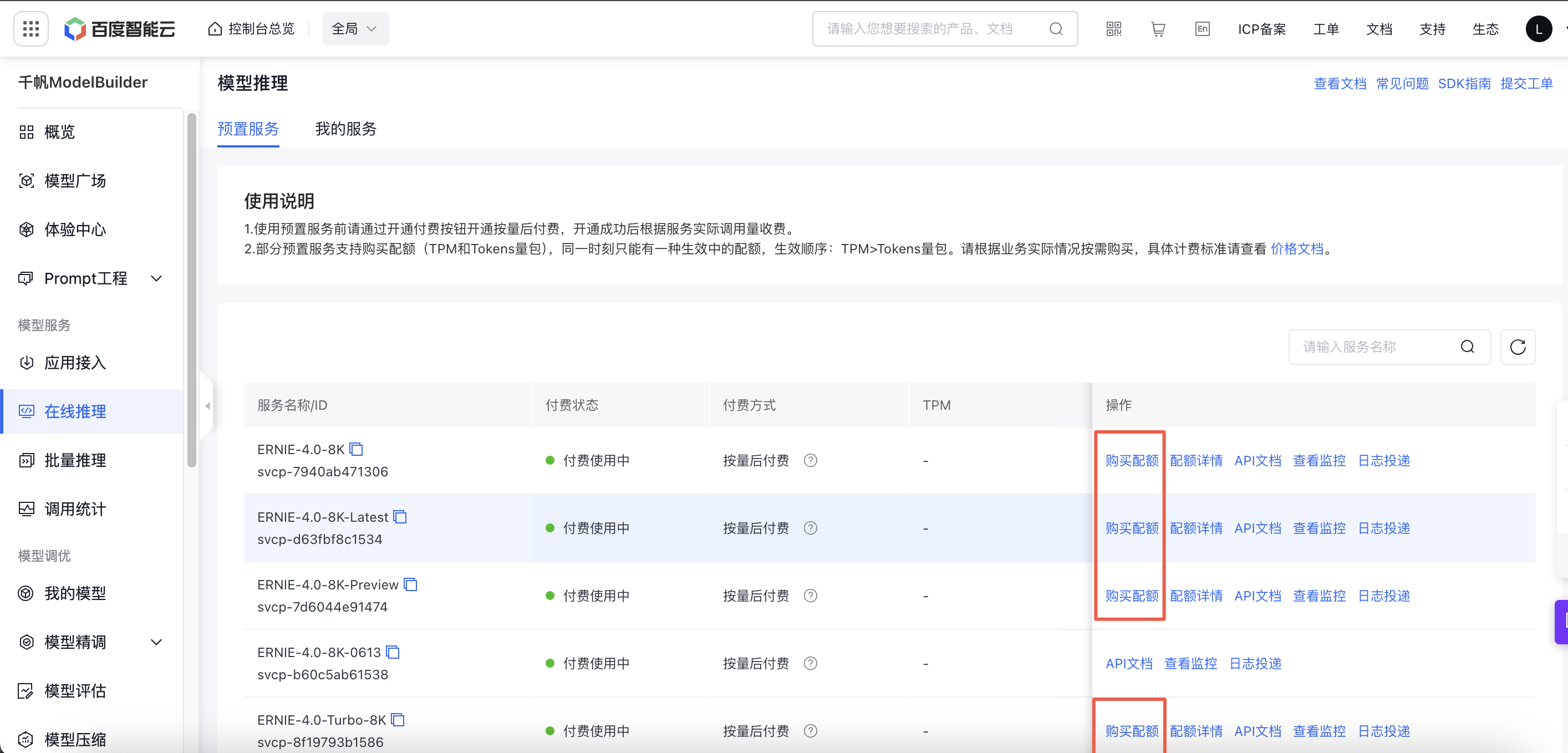Open the SDK指南 link
Viewport: 1568px width, 753px height.
[1464, 83]
